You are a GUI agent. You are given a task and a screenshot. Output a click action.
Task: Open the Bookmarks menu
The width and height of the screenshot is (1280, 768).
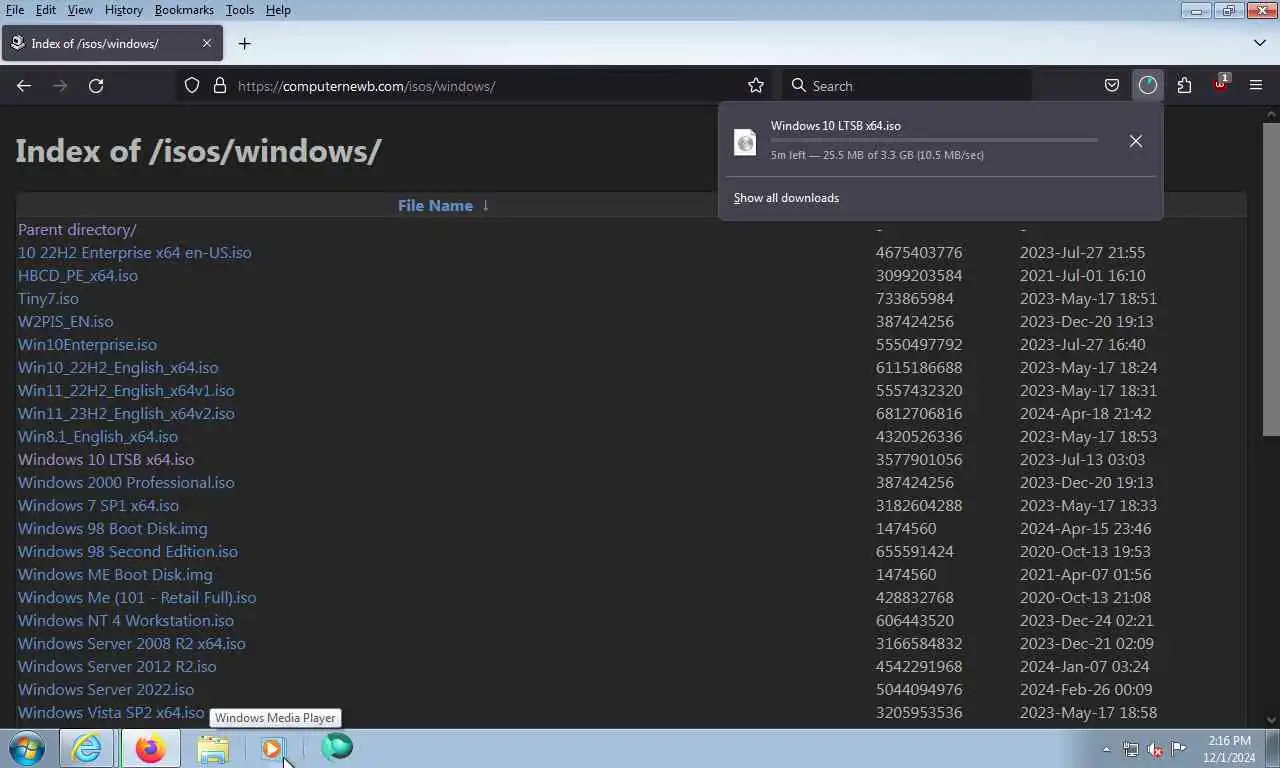[184, 10]
